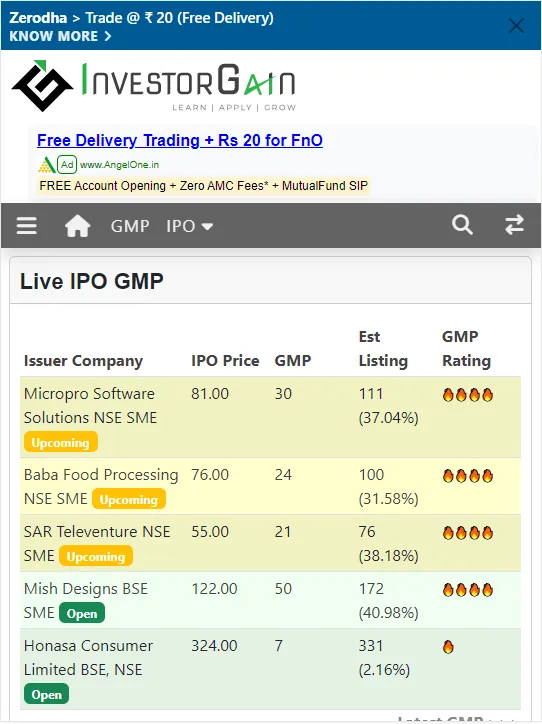
Task: Open the search magnifier icon
Action: click(x=462, y=225)
